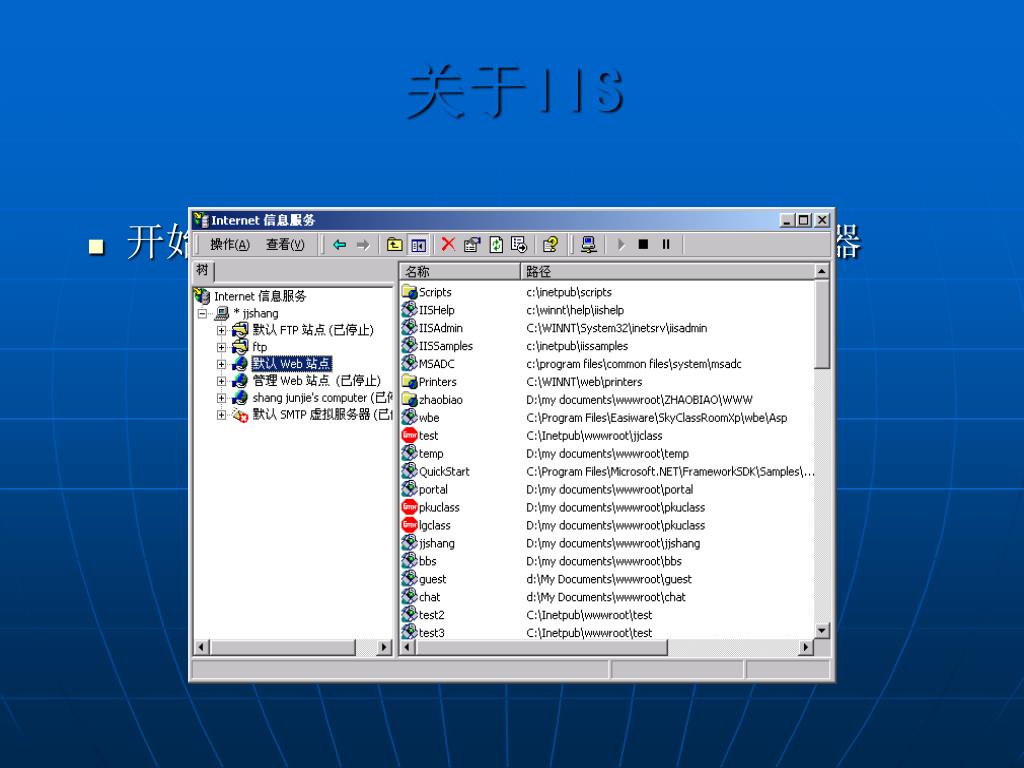Toggle the show/hide console tree icon
The height and width of the screenshot is (768, 1024).
[418, 245]
